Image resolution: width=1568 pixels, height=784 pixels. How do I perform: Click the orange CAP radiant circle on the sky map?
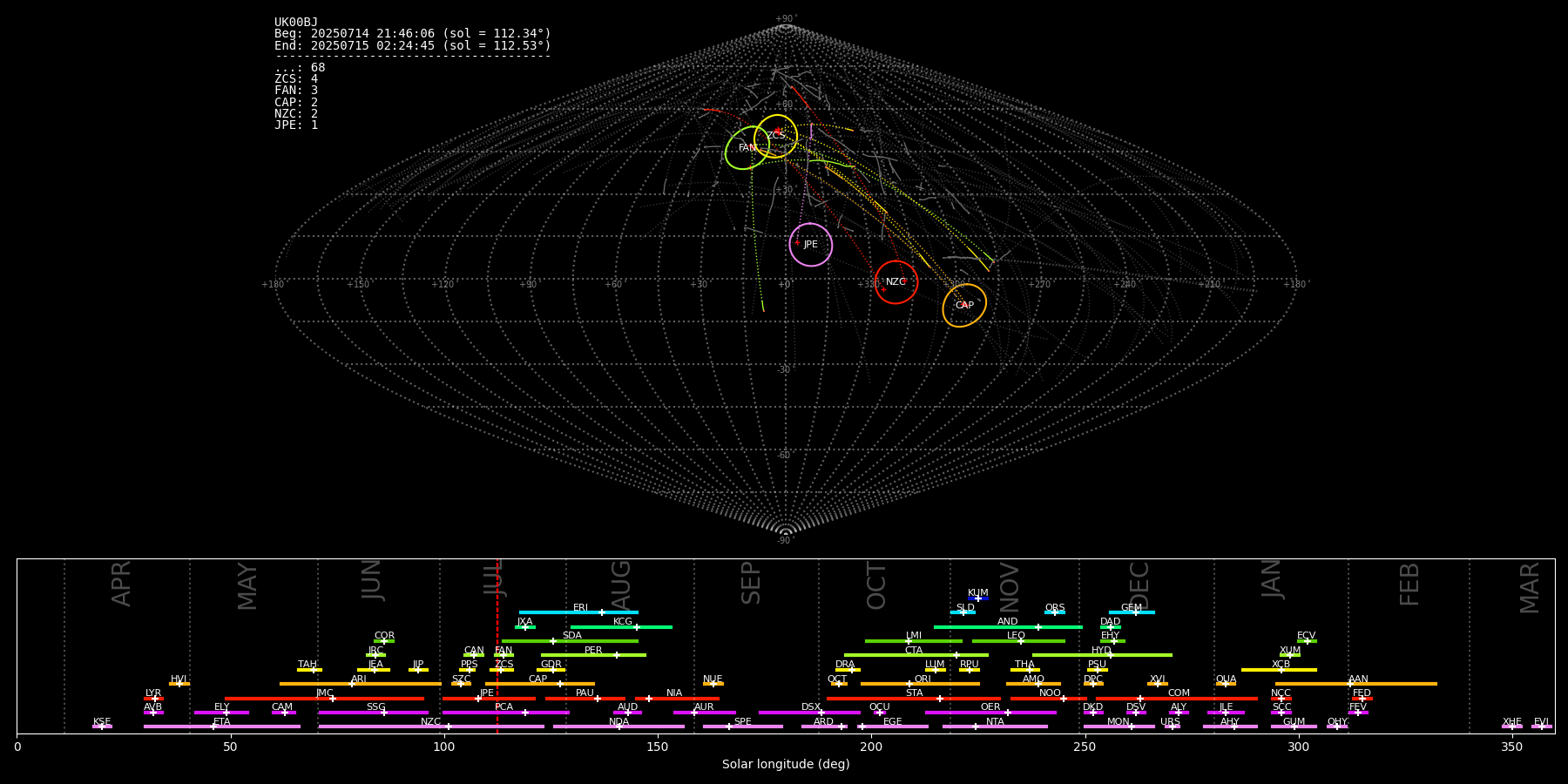[964, 306]
